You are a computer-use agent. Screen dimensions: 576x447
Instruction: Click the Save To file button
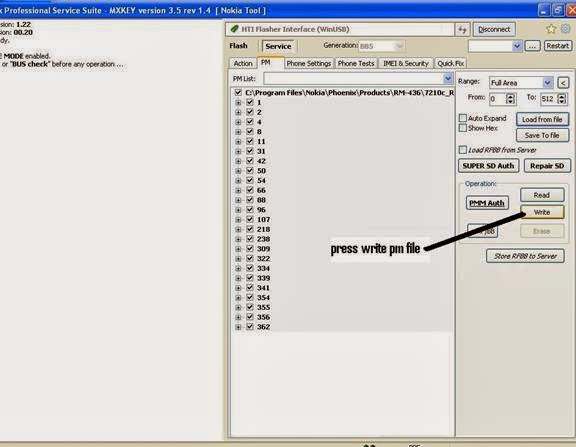(542, 136)
